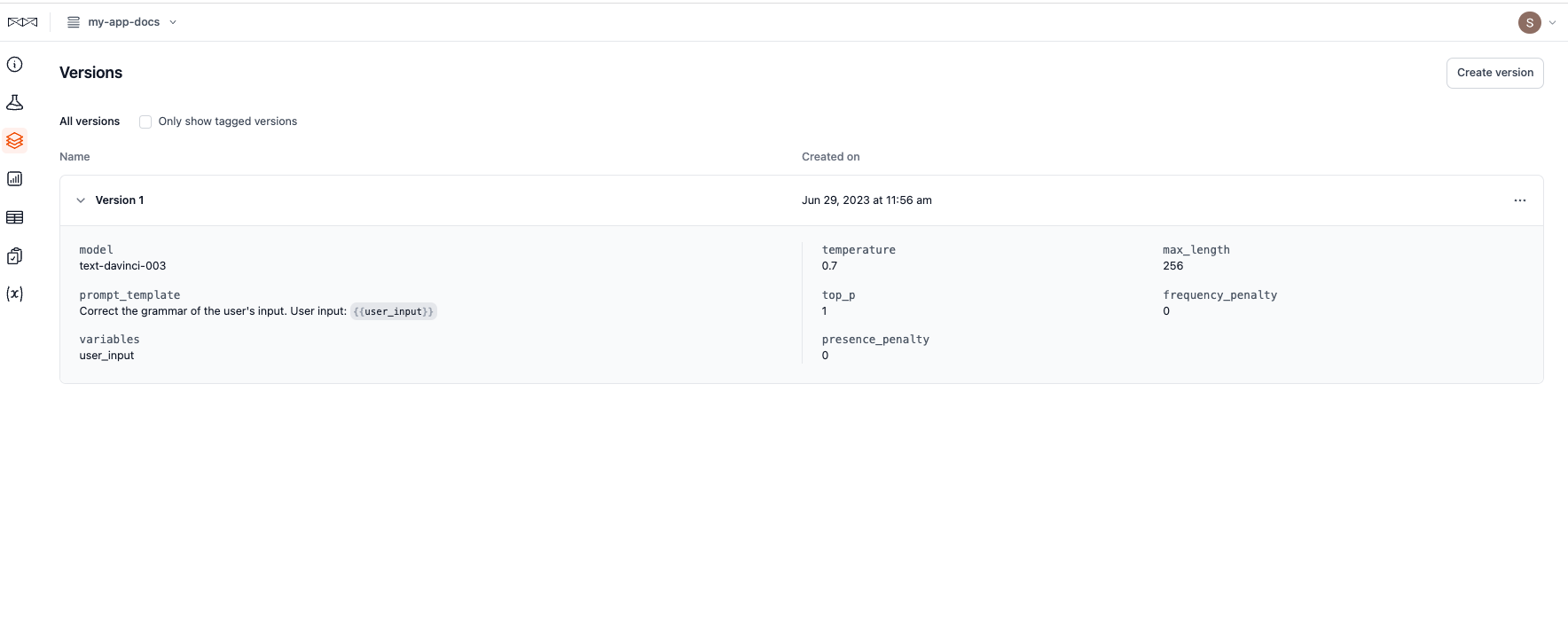
Task: Click the bowtie logo icon
Action: [x=22, y=22]
